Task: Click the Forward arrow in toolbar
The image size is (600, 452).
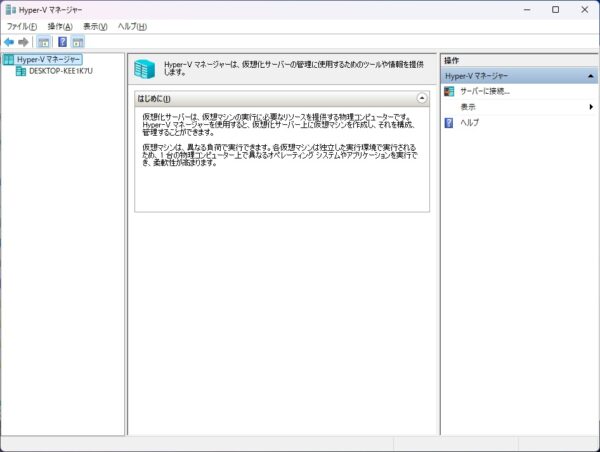Action: 23,42
